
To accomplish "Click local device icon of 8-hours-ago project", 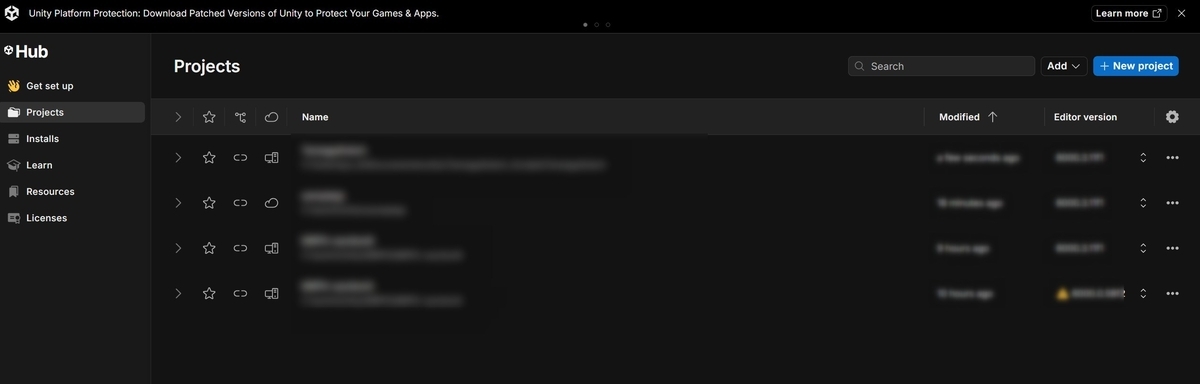I will coord(271,248).
